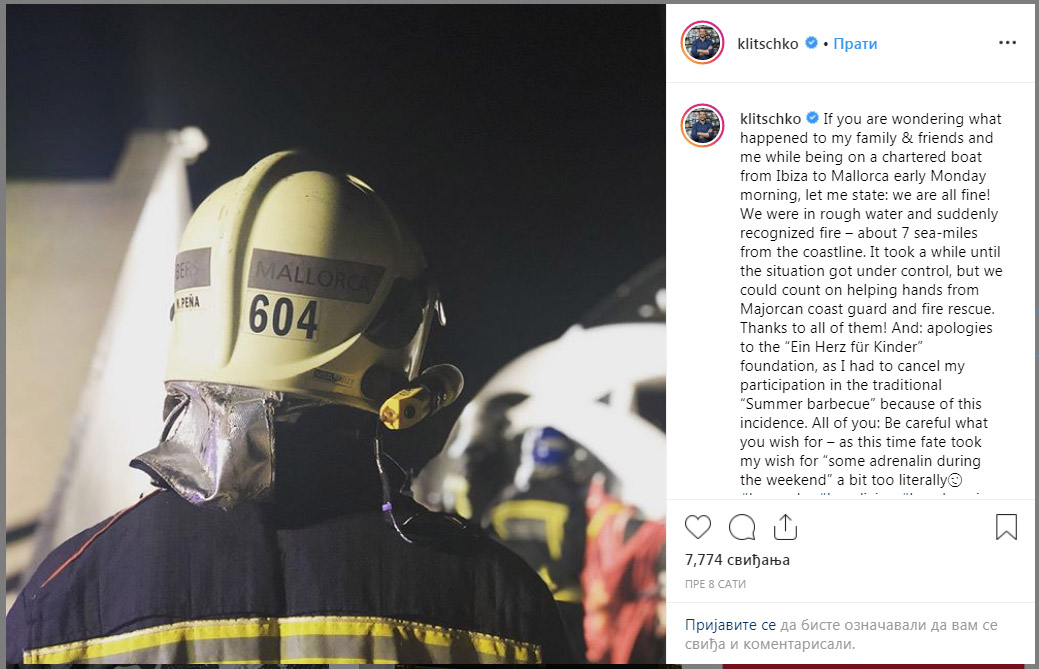This screenshot has width=1039, height=669.
Task: Open klitschko username in the post header
Action: pyautogui.click(x=768, y=44)
